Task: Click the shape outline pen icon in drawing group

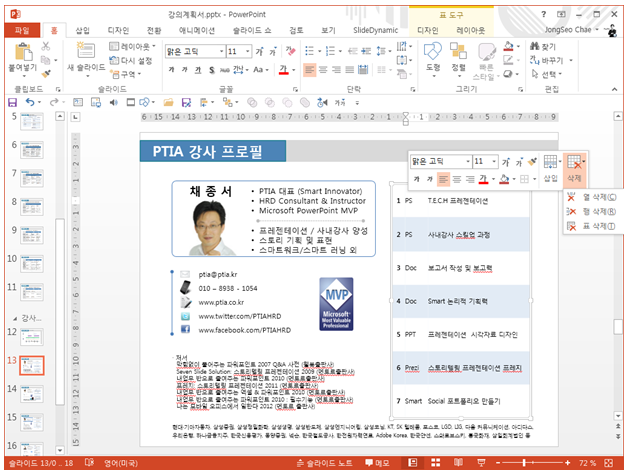Action: coord(508,60)
